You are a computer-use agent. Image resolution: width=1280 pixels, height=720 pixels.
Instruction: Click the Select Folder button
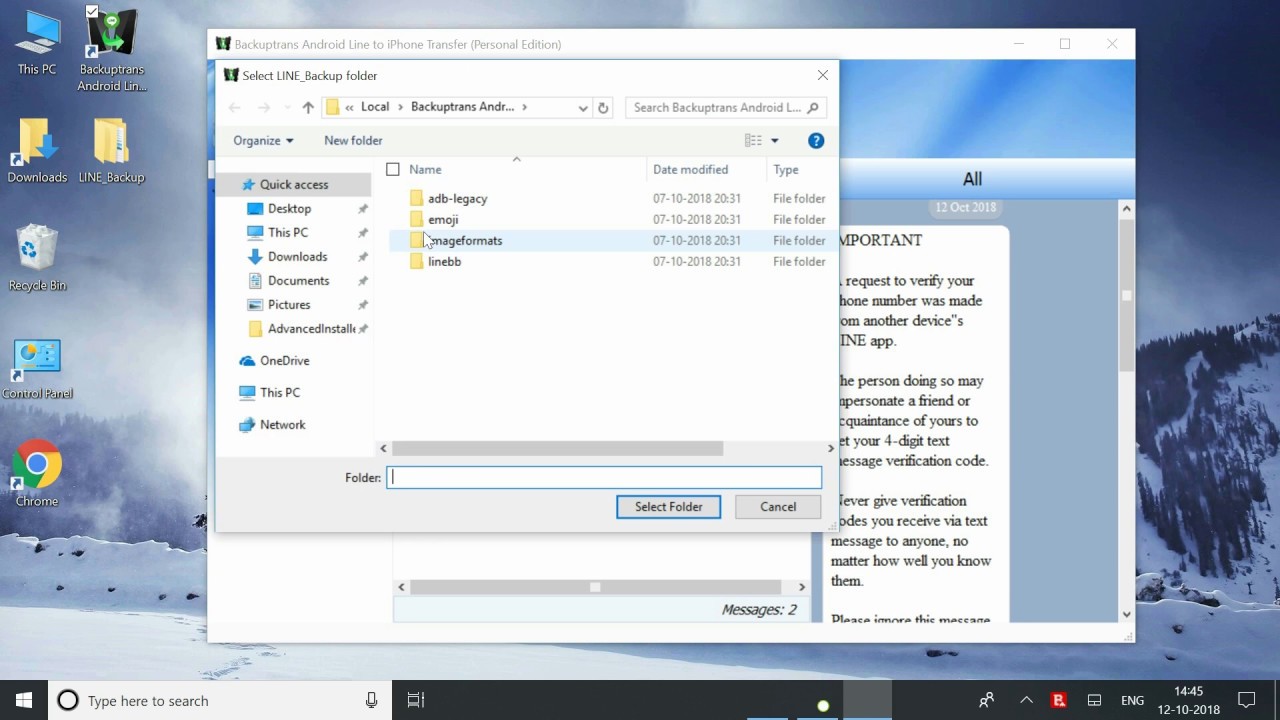[x=668, y=507]
